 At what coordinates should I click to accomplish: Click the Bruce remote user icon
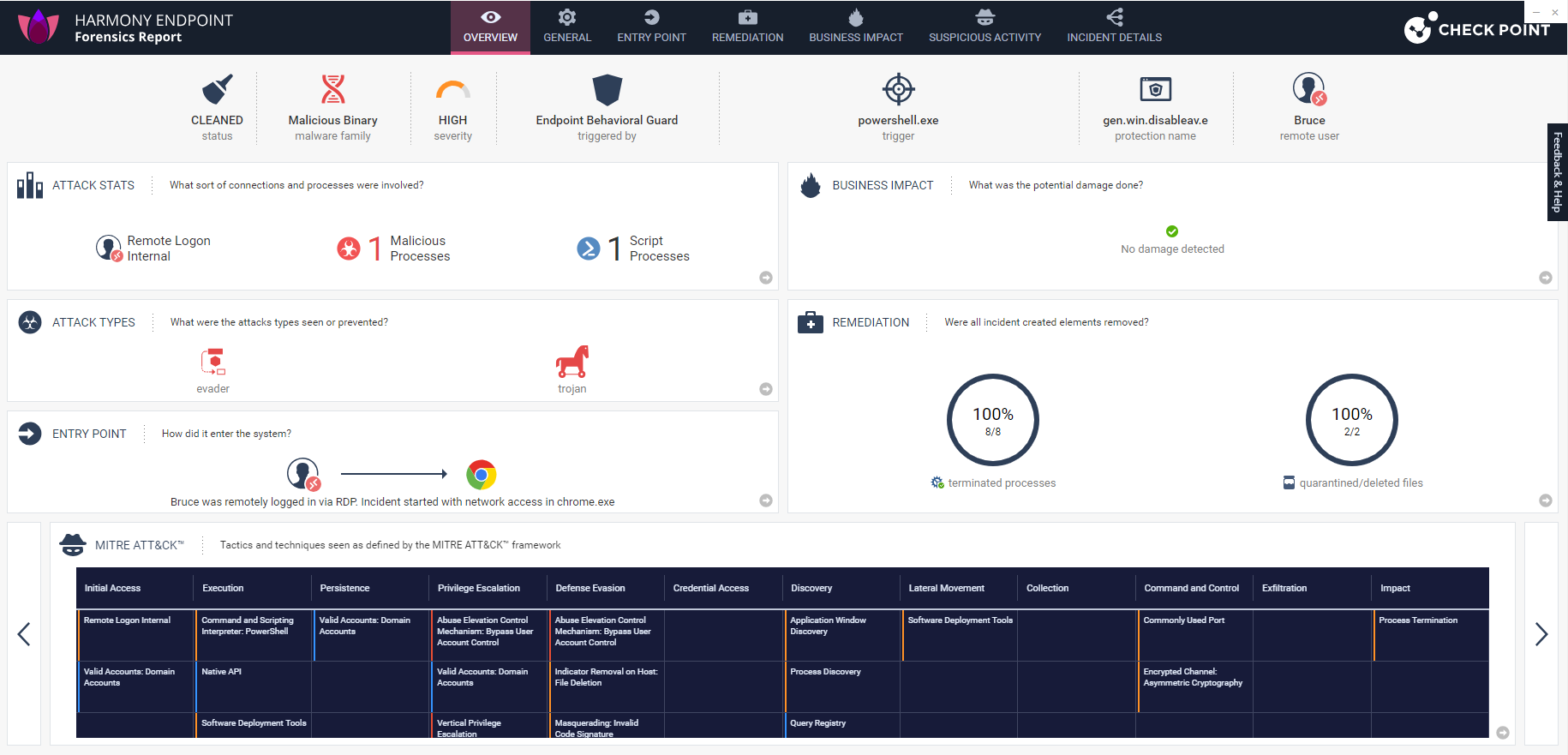click(x=1309, y=89)
